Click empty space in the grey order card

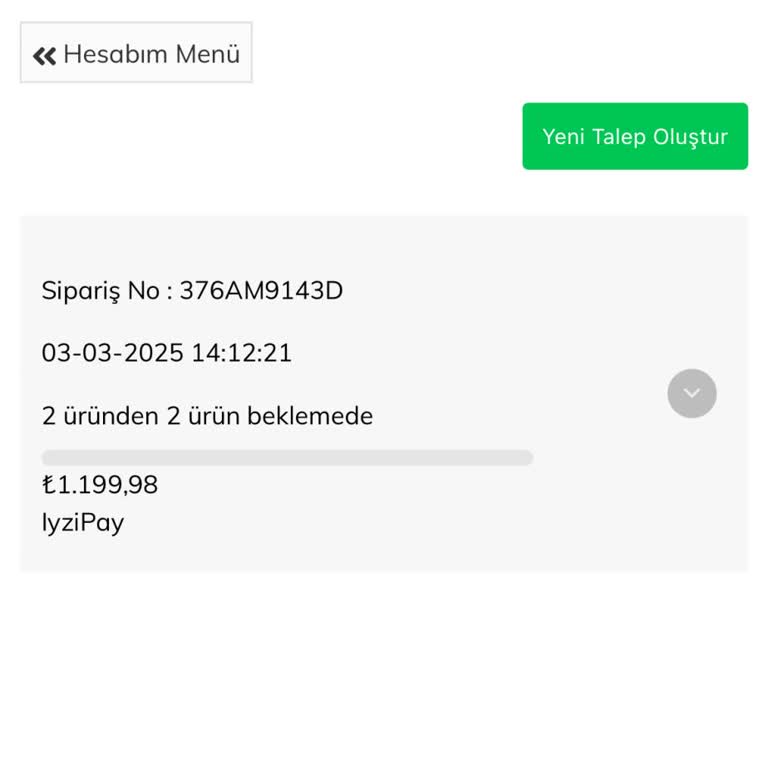(600, 520)
